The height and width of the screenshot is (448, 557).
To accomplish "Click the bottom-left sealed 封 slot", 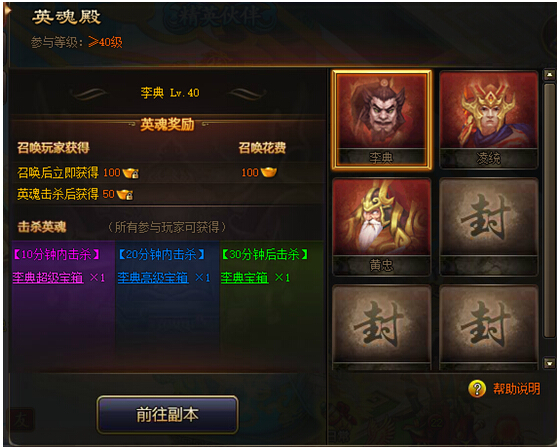I will [382, 328].
